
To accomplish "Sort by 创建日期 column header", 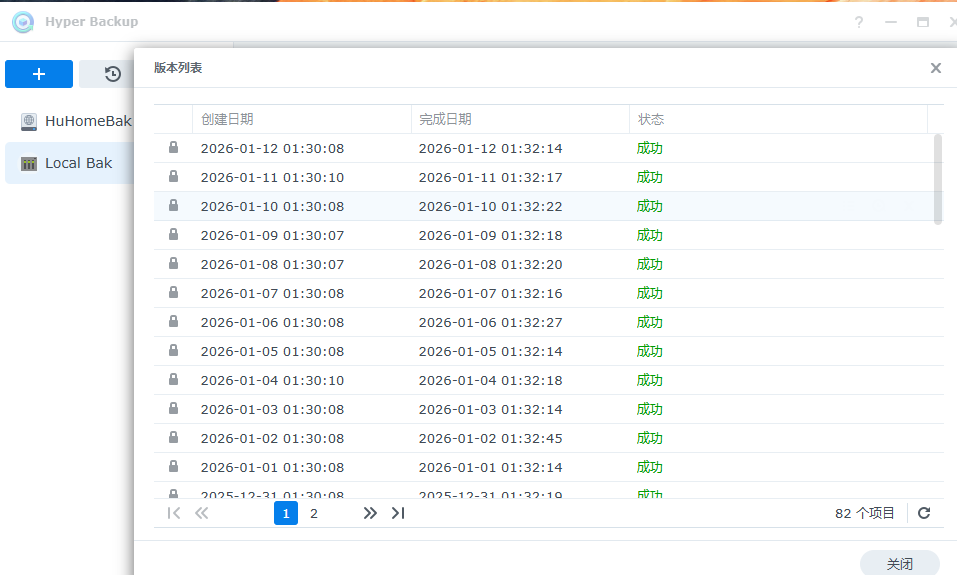I will [302, 119].
